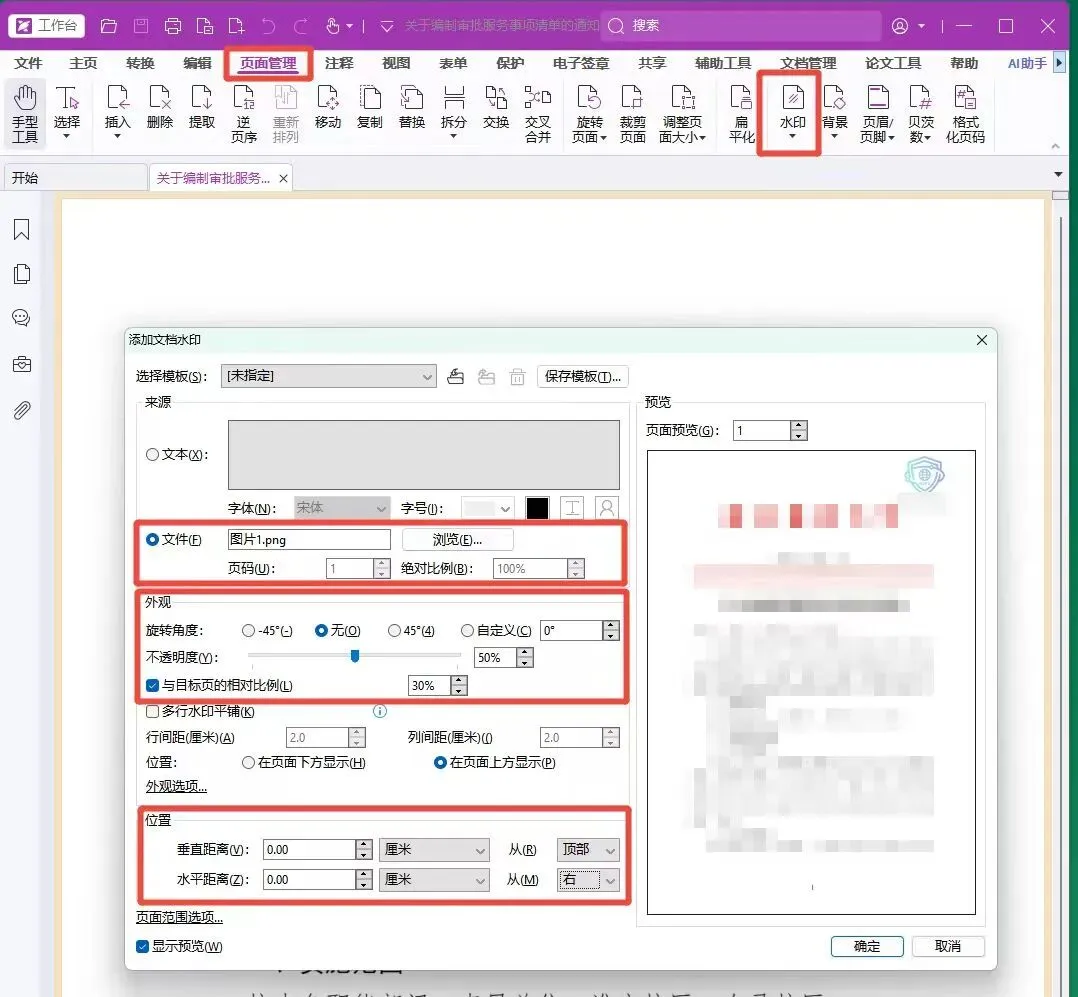Select the Hand tool (手型工具)
Image resolution: width=1078 pixels, height=997 pixels.
tap(25, 113)
